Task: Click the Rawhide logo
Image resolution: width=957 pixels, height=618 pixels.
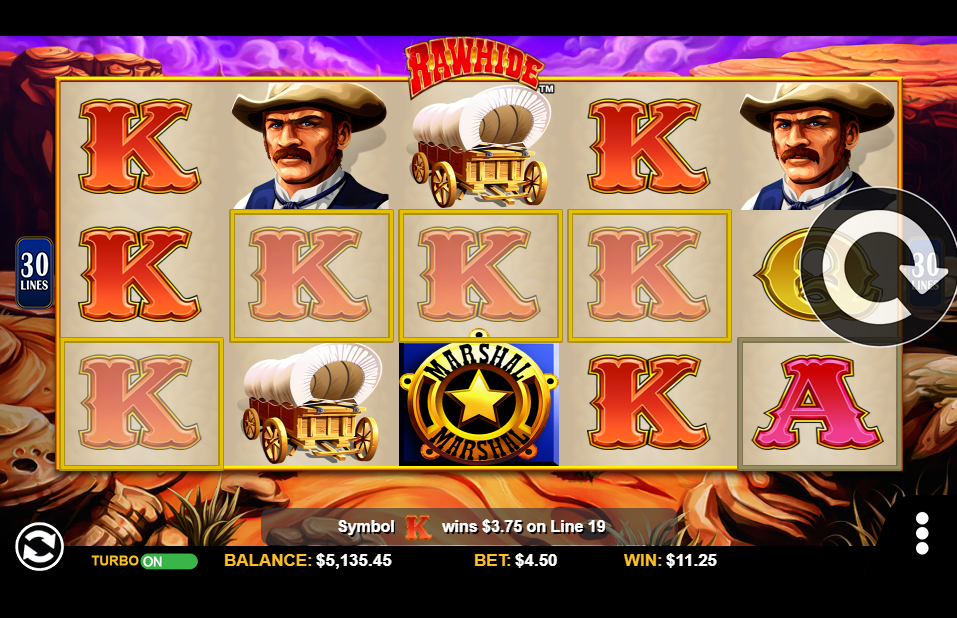Action: click(x=474, y=68)
